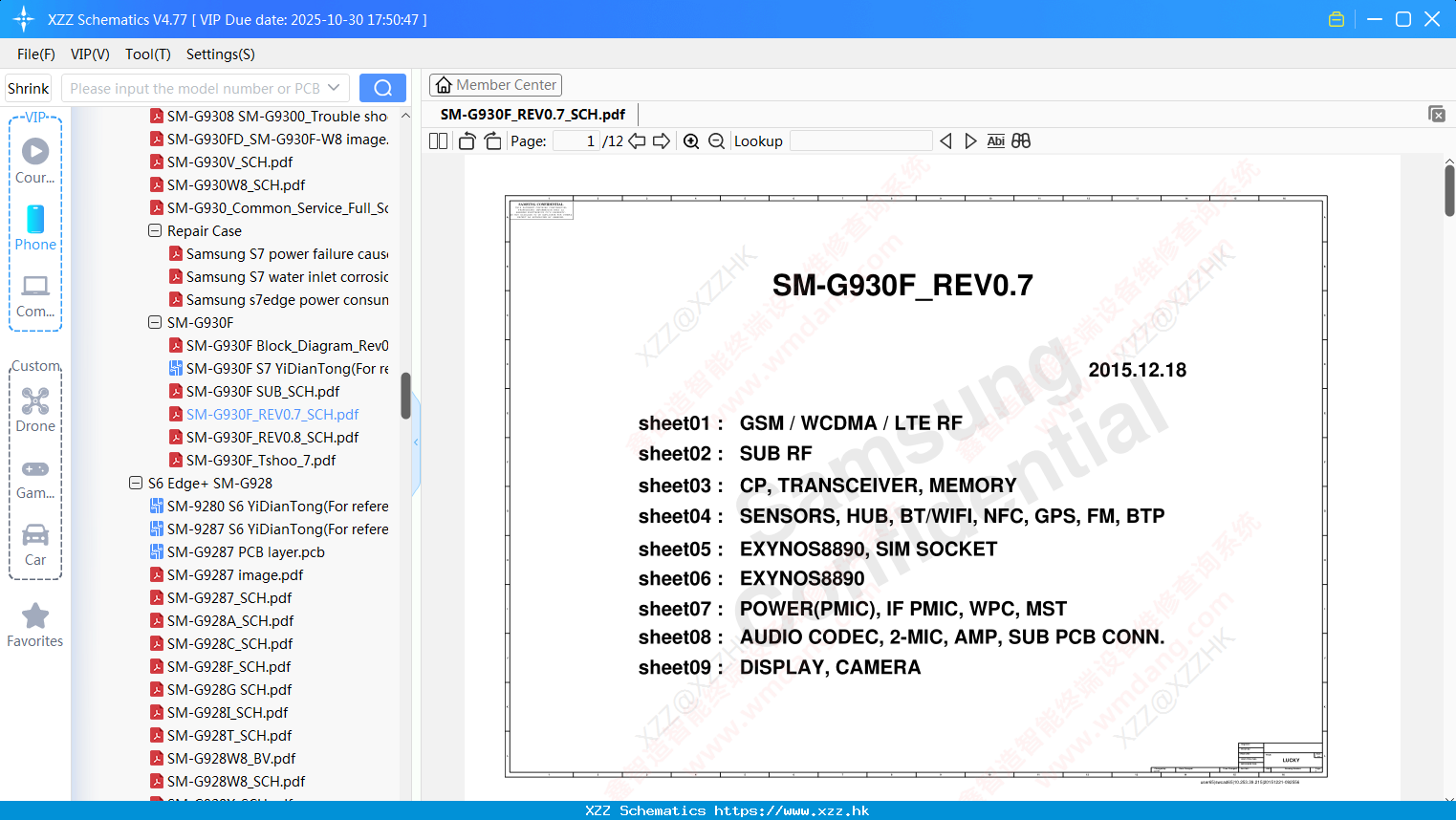Viewport: 1456px width, 820px height.
Task: Open Samsung s7edge power consumption case
Action: (x=279, y=299)
